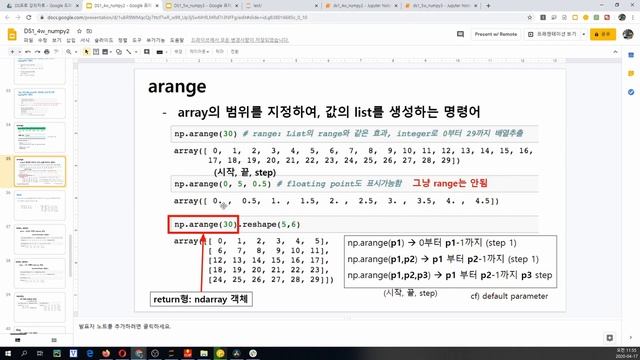Click the transition button in toolbar
Image resolution: width=640 pixels, height=360 pixels.
click(234, 52)
